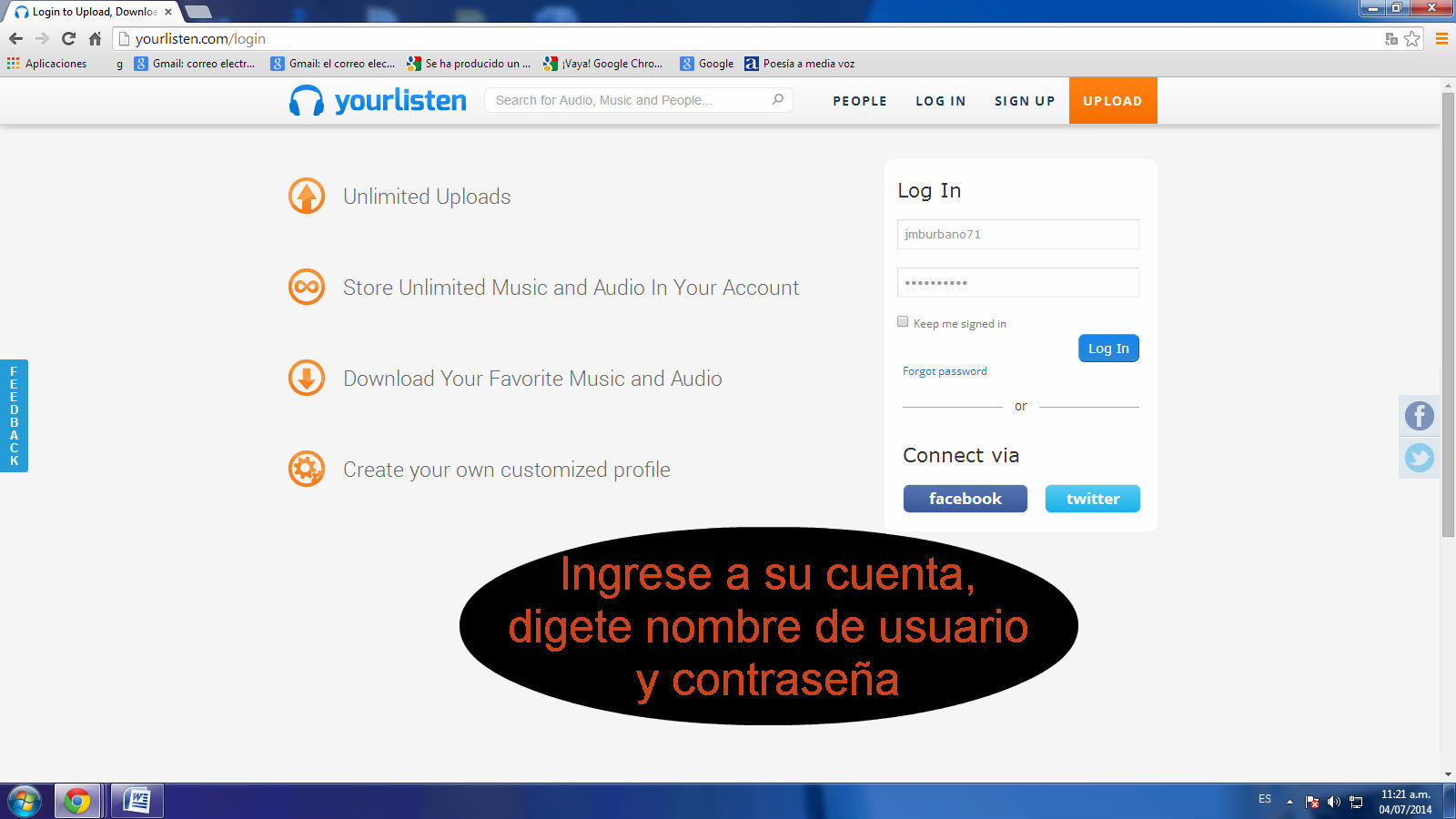Click the orange download arrow icon
1456x819 pixels.
tap(307, 379)
